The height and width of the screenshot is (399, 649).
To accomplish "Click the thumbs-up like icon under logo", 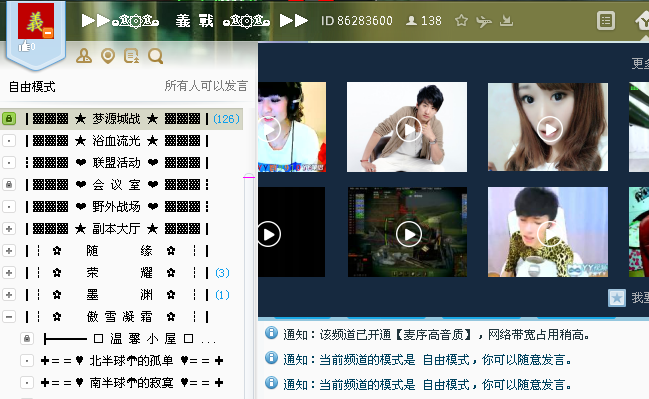I will click(24, 46).
